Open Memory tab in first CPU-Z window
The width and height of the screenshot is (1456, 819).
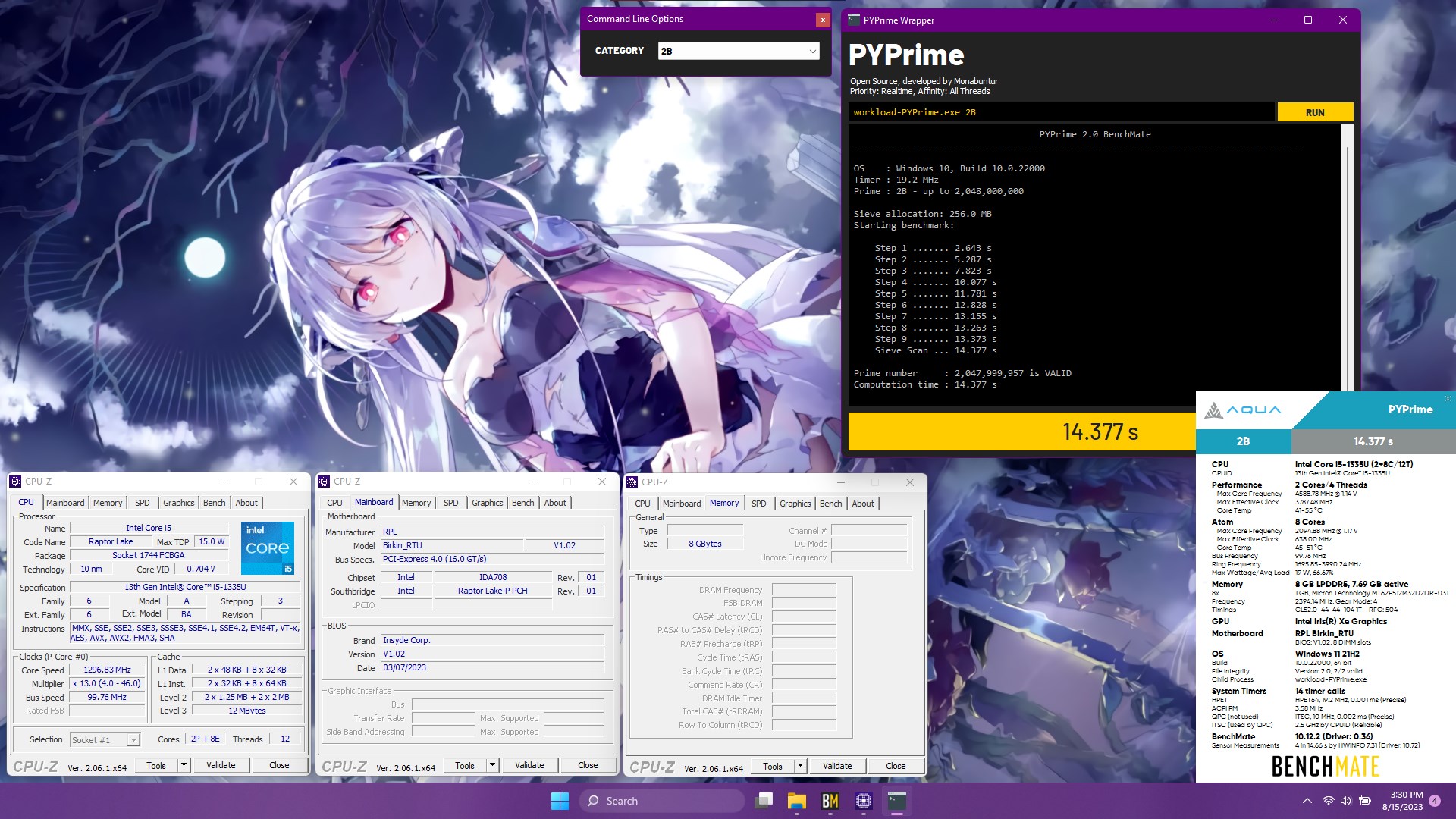pos(108,503)
